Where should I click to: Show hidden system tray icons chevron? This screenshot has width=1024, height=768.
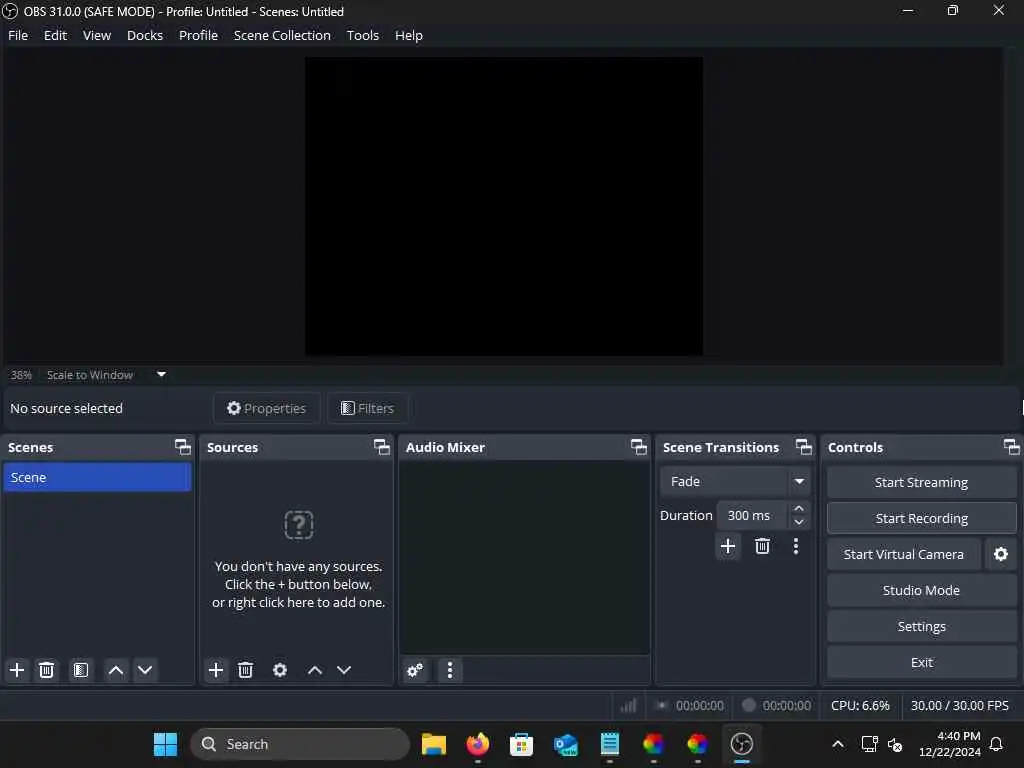coord(838,744)
